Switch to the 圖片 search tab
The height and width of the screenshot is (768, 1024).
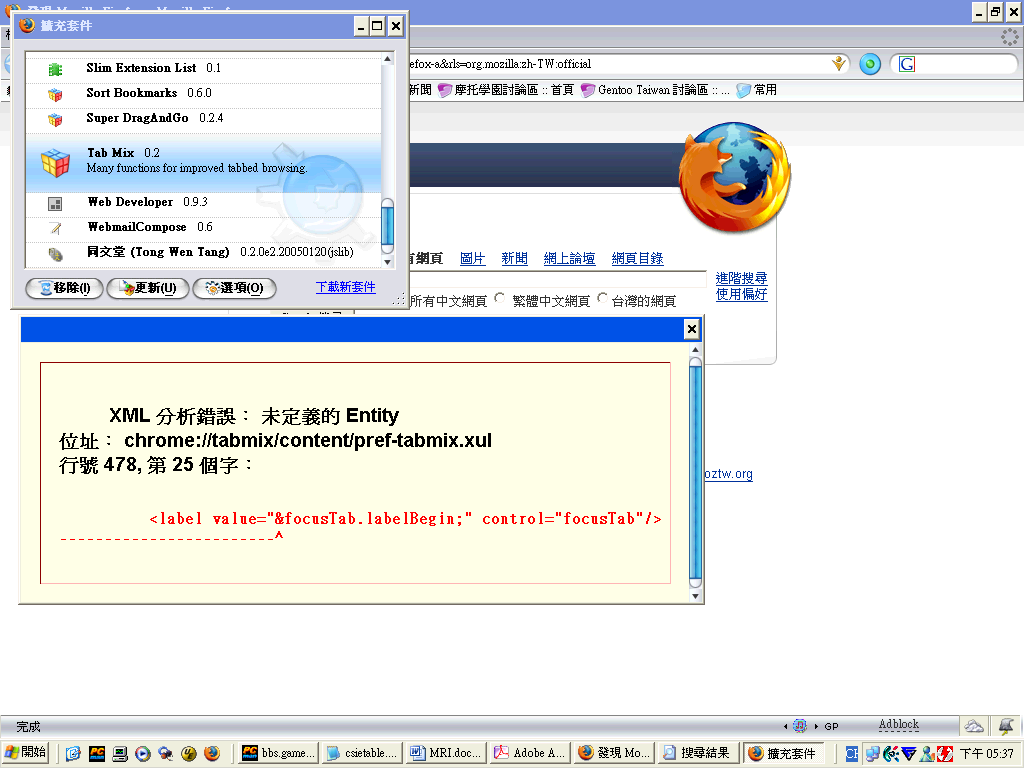point(473,258)
